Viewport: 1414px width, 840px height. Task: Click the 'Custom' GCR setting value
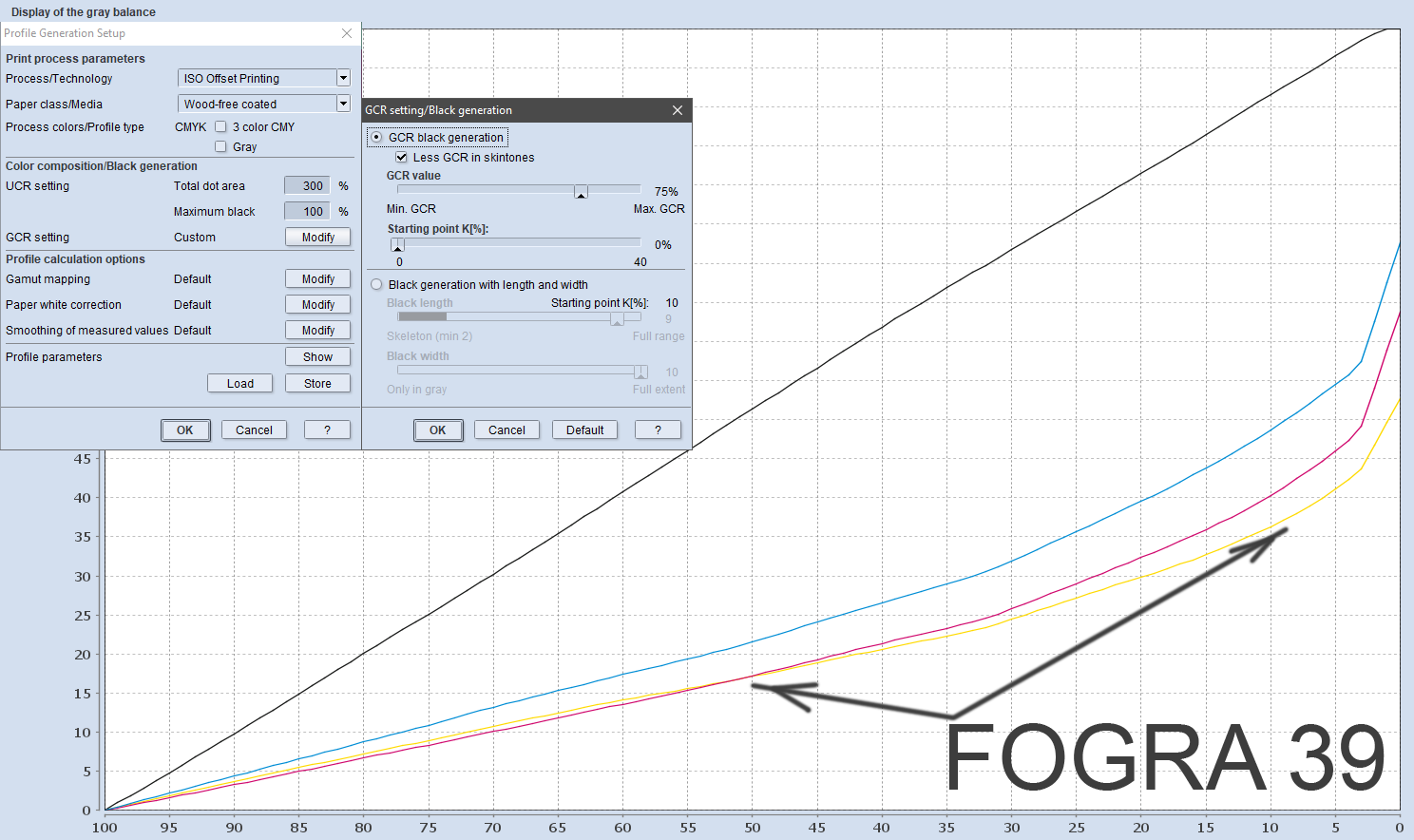point(195,238)
